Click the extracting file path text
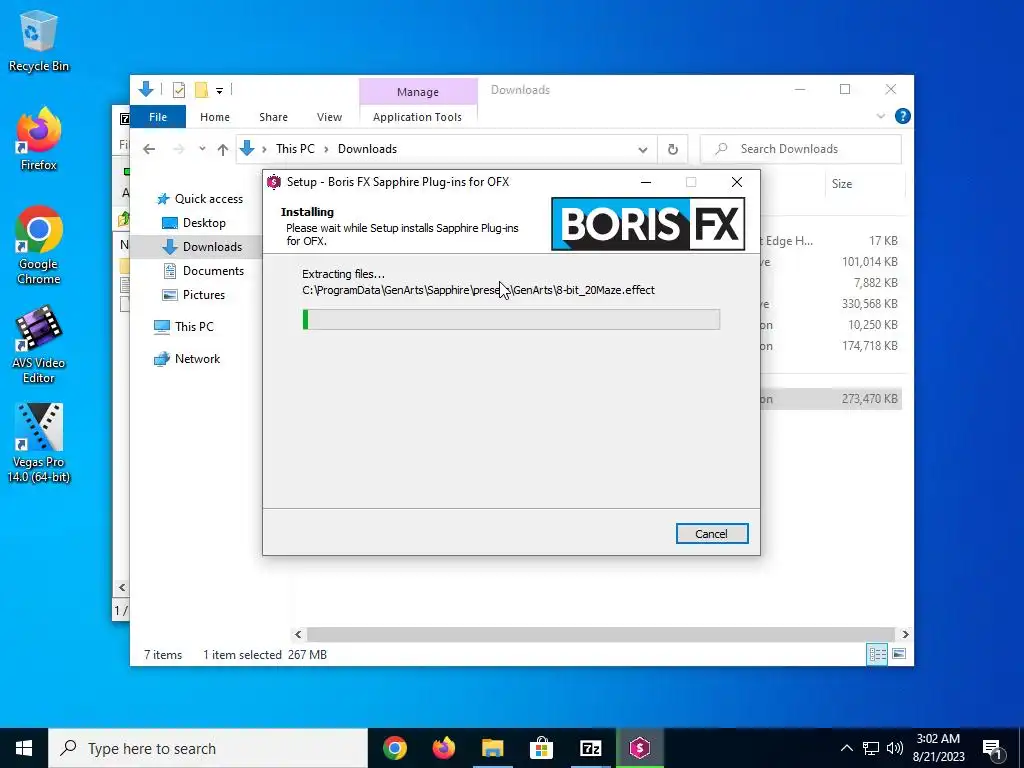 pos(478,290)
